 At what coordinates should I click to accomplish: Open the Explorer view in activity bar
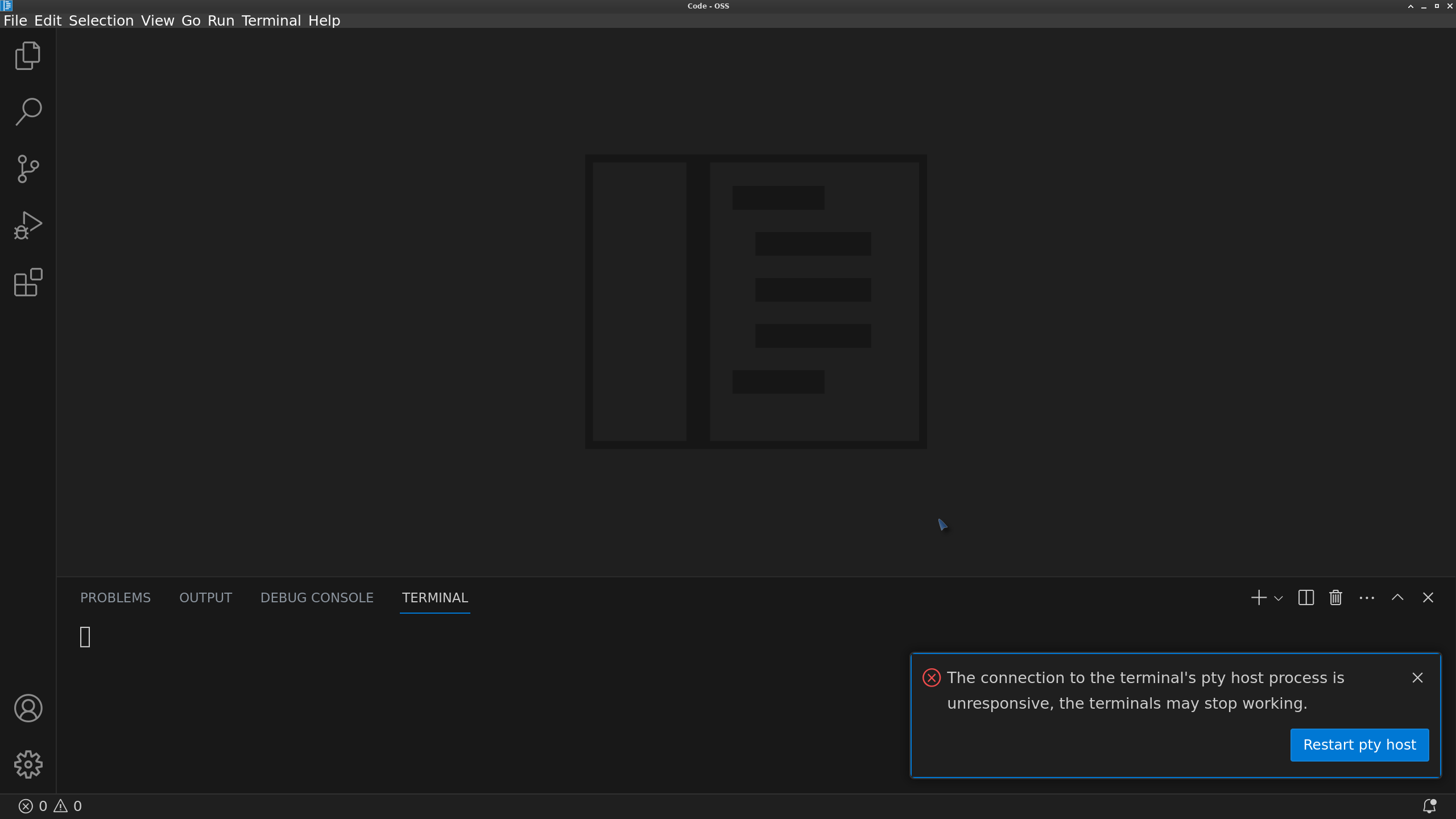pyautogui.click(x=28, y=56)
